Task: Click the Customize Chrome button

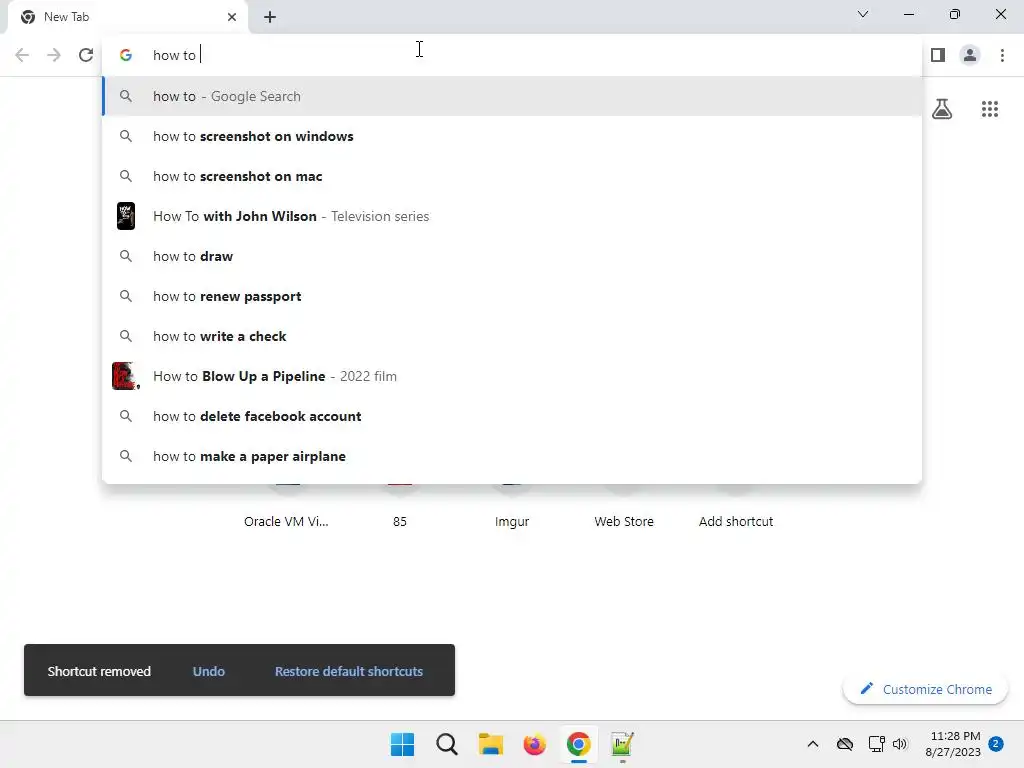Action: 925,689
